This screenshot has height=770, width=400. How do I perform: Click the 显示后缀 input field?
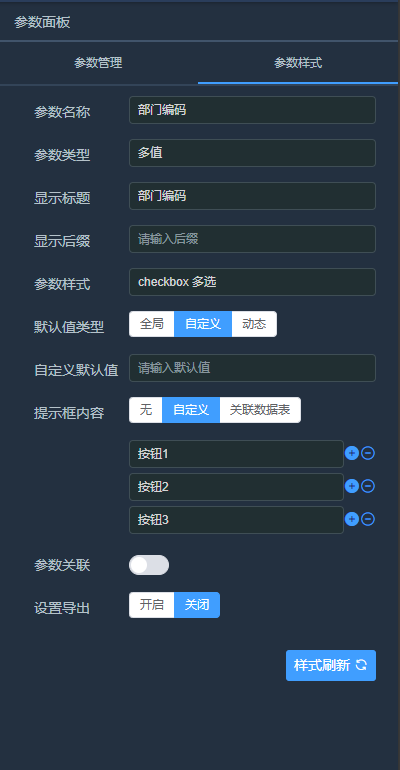coord(252,239)
